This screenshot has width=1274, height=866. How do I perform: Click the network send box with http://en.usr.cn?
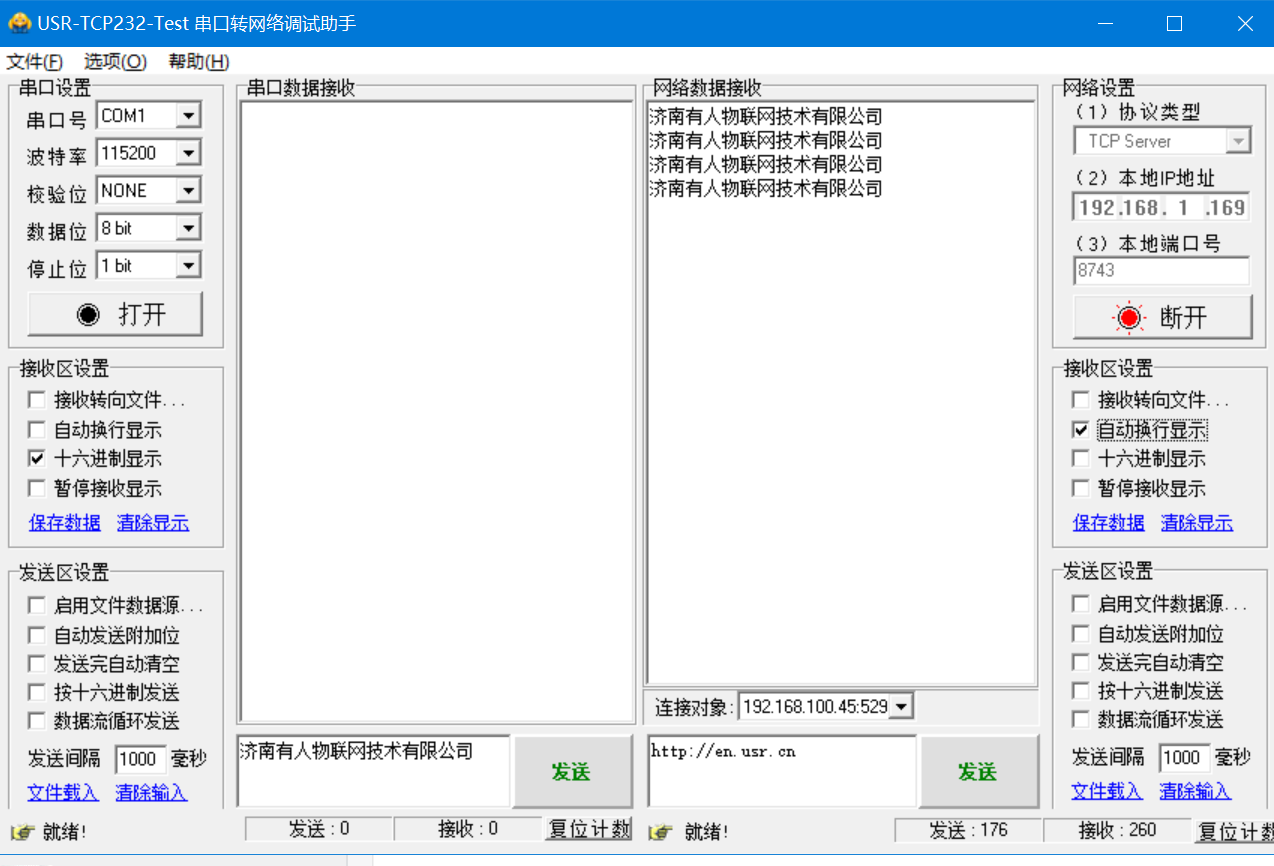coord(782,771)
